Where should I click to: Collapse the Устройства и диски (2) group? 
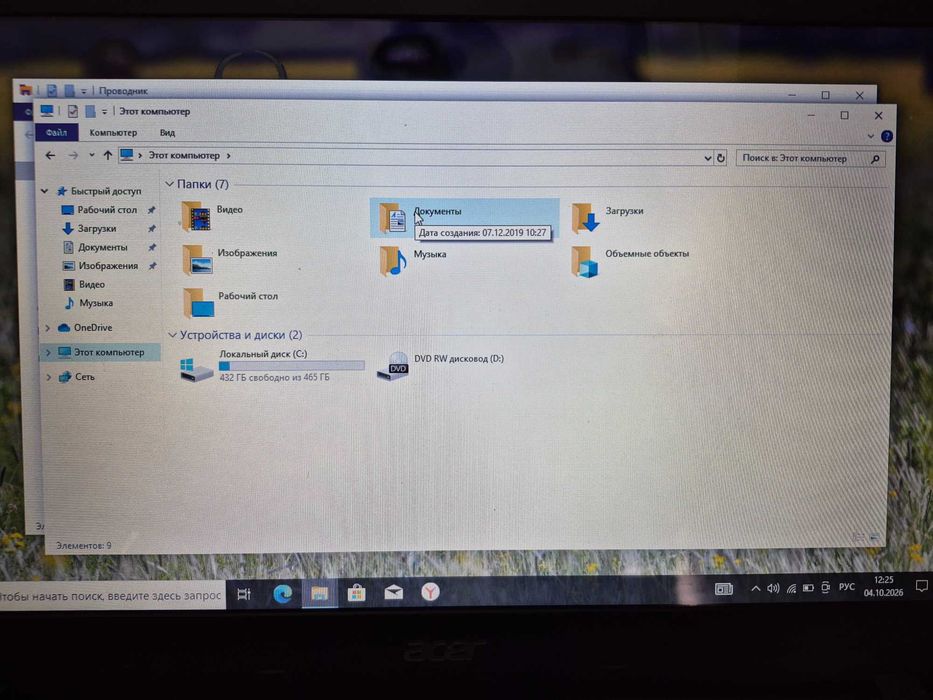point(173,335)
